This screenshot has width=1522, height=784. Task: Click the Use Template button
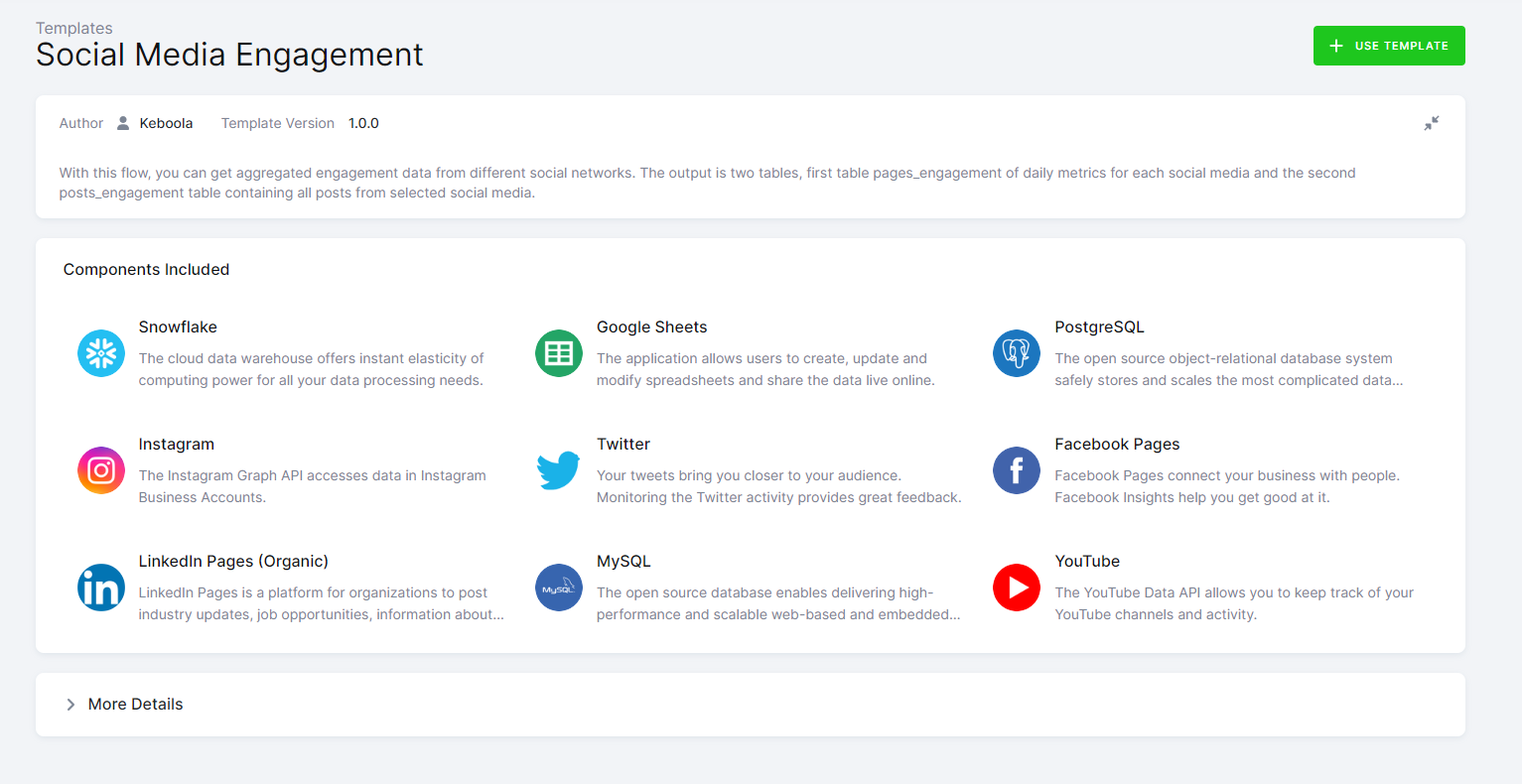point(1388,45)
